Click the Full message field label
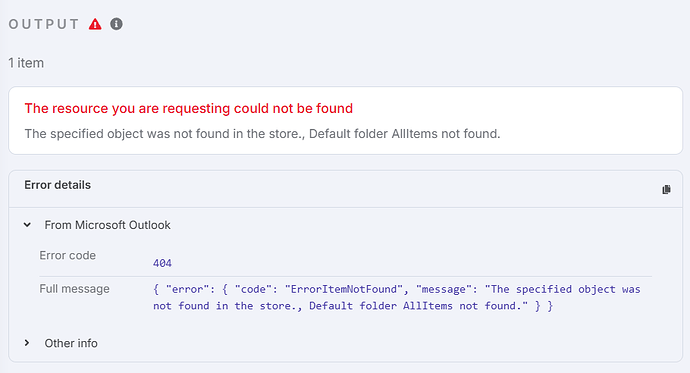690x373 pixels. [x=74, y=289]
